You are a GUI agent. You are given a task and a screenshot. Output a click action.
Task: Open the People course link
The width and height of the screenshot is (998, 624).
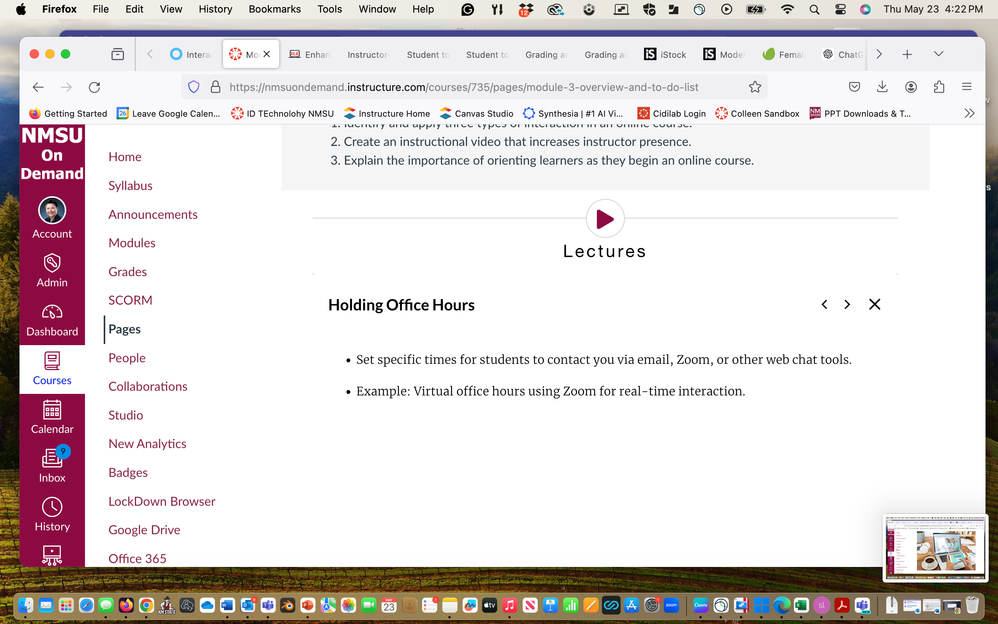click(127, 358)
